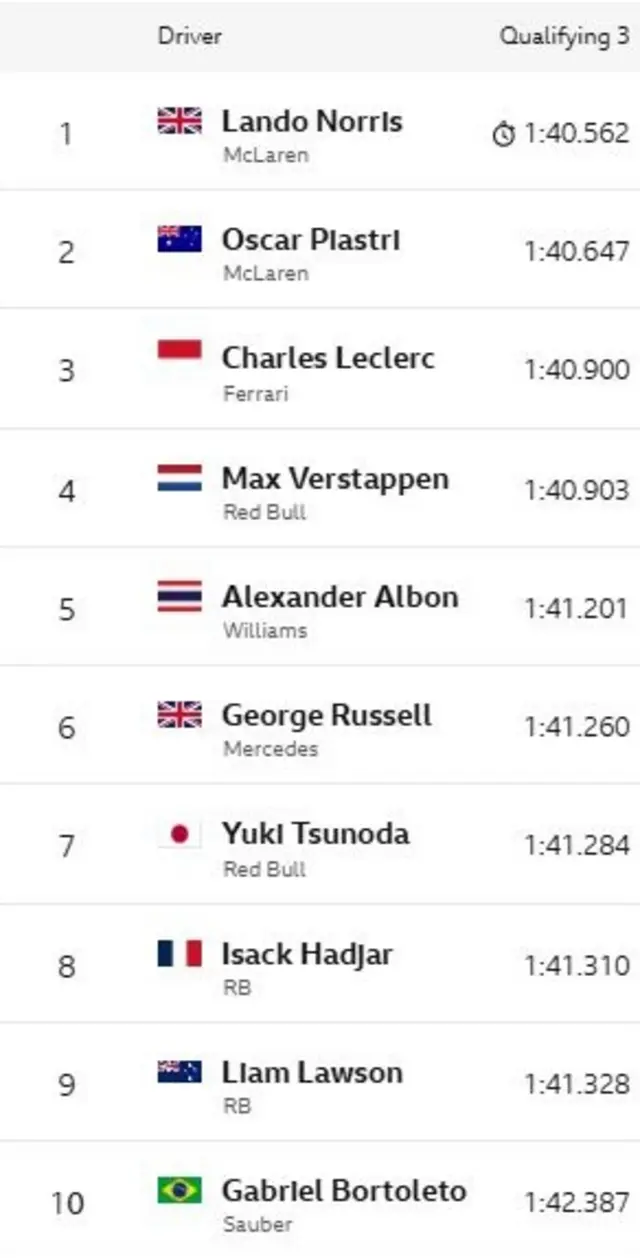Image resolution: width=640 pixels, height=1258 pixels.
Task: Click the Australian flag next to Oscar Piastri
Action: [x=180, y=239]
